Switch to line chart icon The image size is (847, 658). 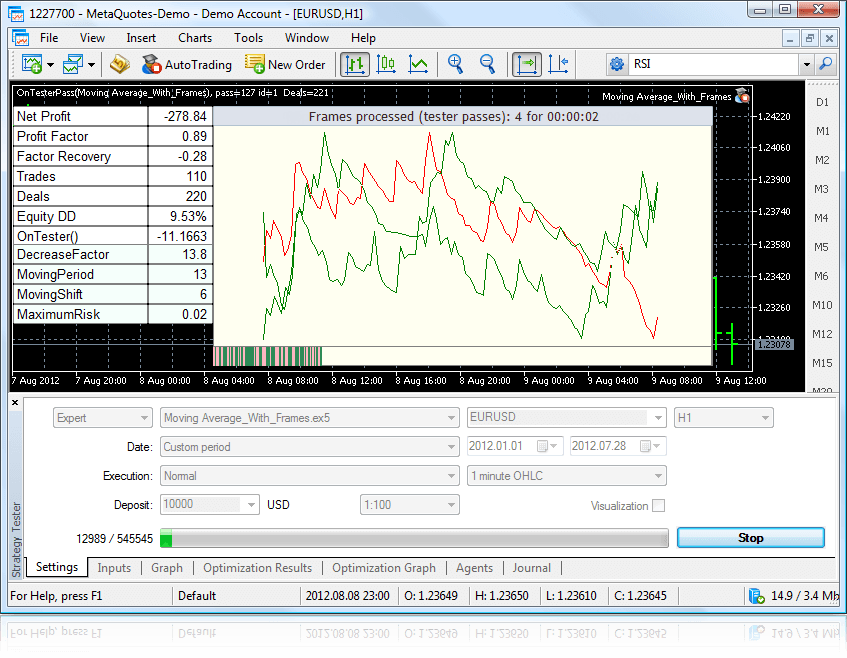[418, 64]
